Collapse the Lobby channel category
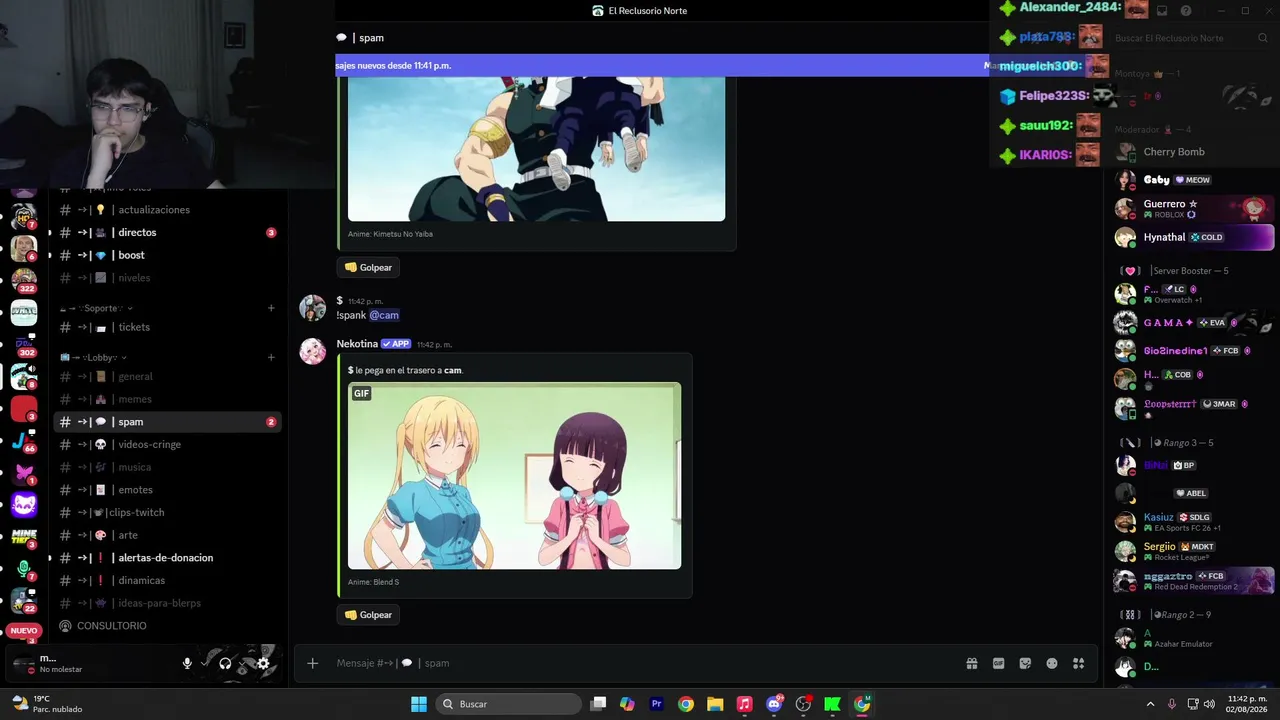The width and height of the screenshot is (1280, 720). pos(93,357)
